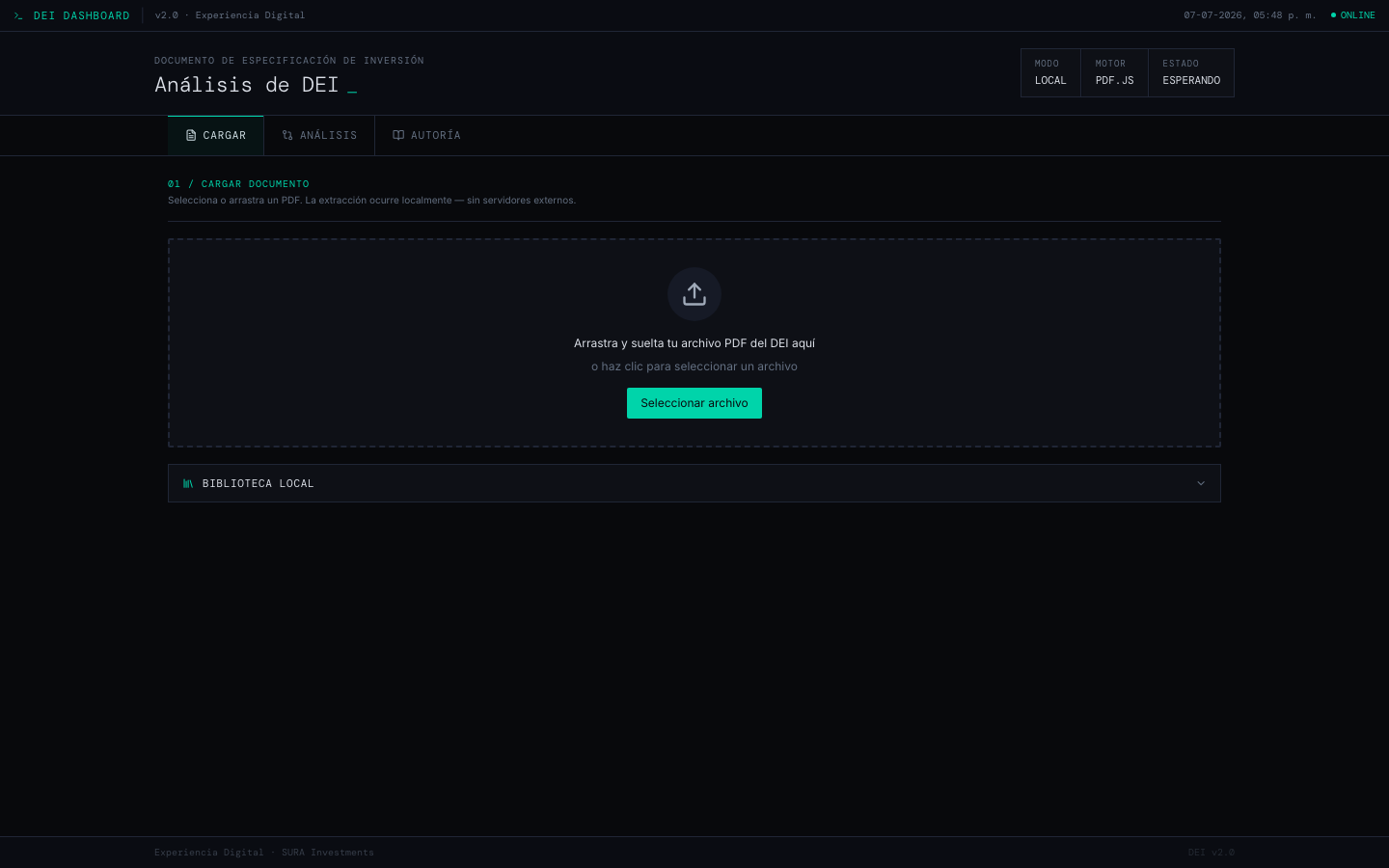Click the branch icon on the Análisis tab
The height and width of the screenshot is (868, 1389).
(x=287, y=136)
